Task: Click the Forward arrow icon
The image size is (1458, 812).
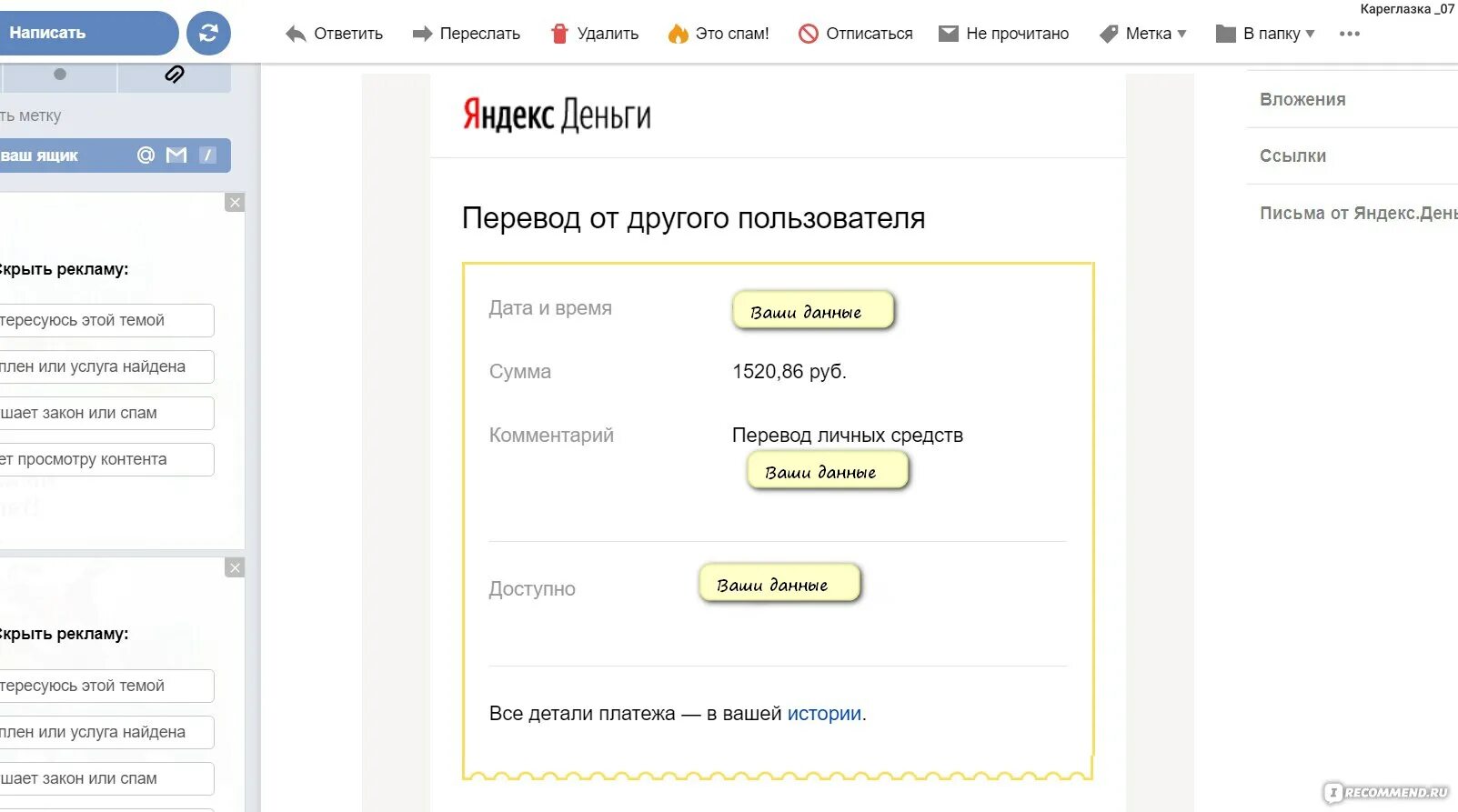Action: [x=422, y=35]
